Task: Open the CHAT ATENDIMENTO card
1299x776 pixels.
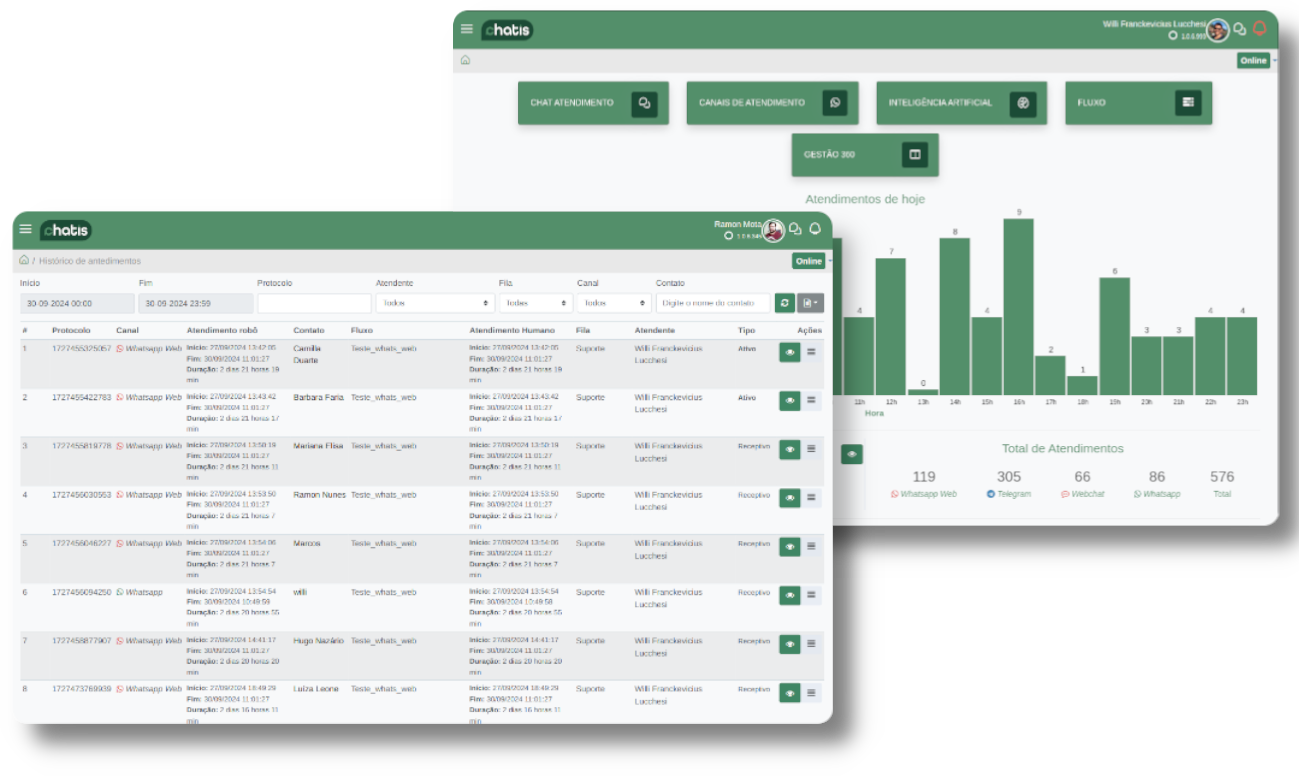Action: (593, 103)
